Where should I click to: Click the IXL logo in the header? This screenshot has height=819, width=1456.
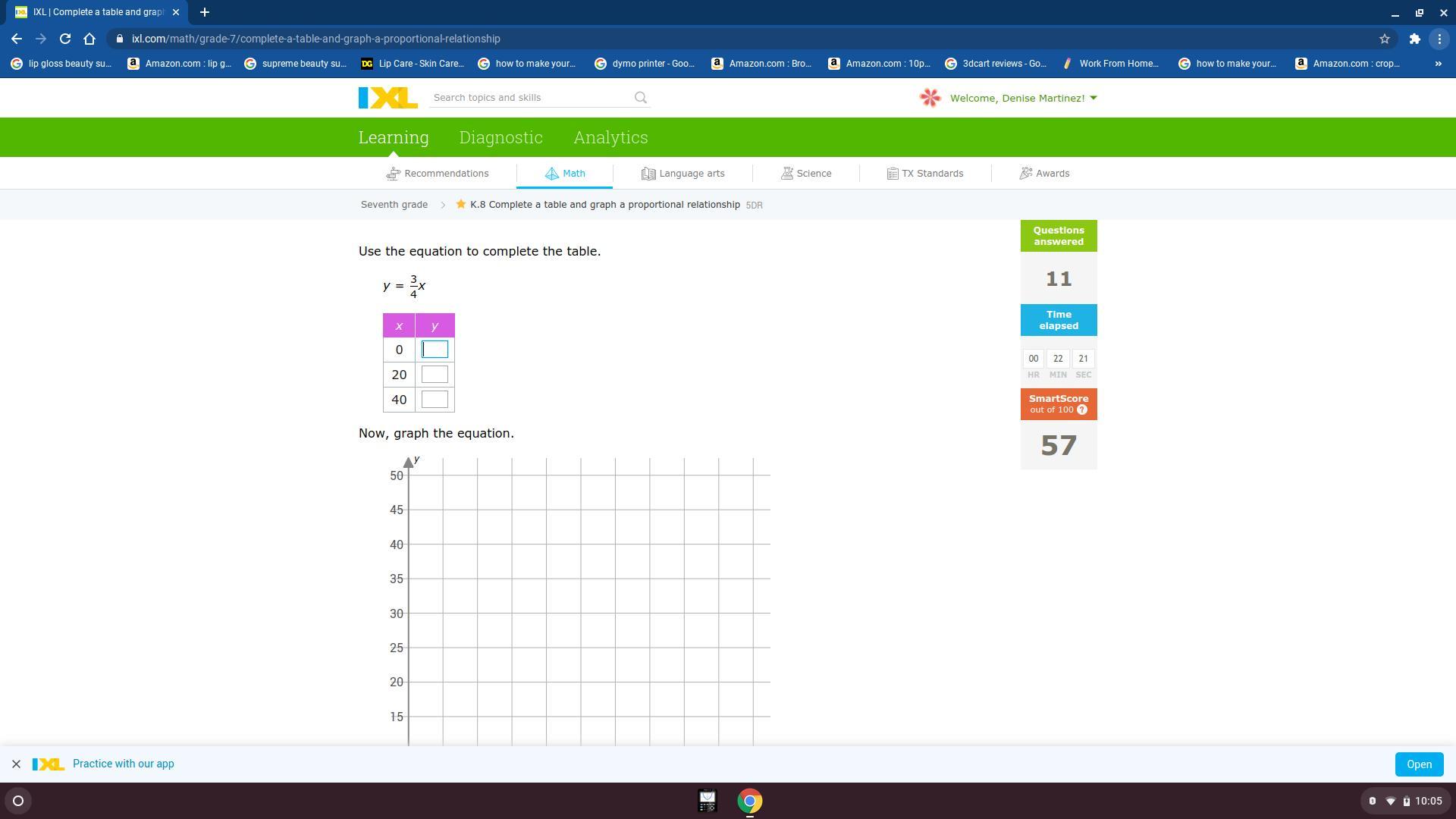point(388,98)
